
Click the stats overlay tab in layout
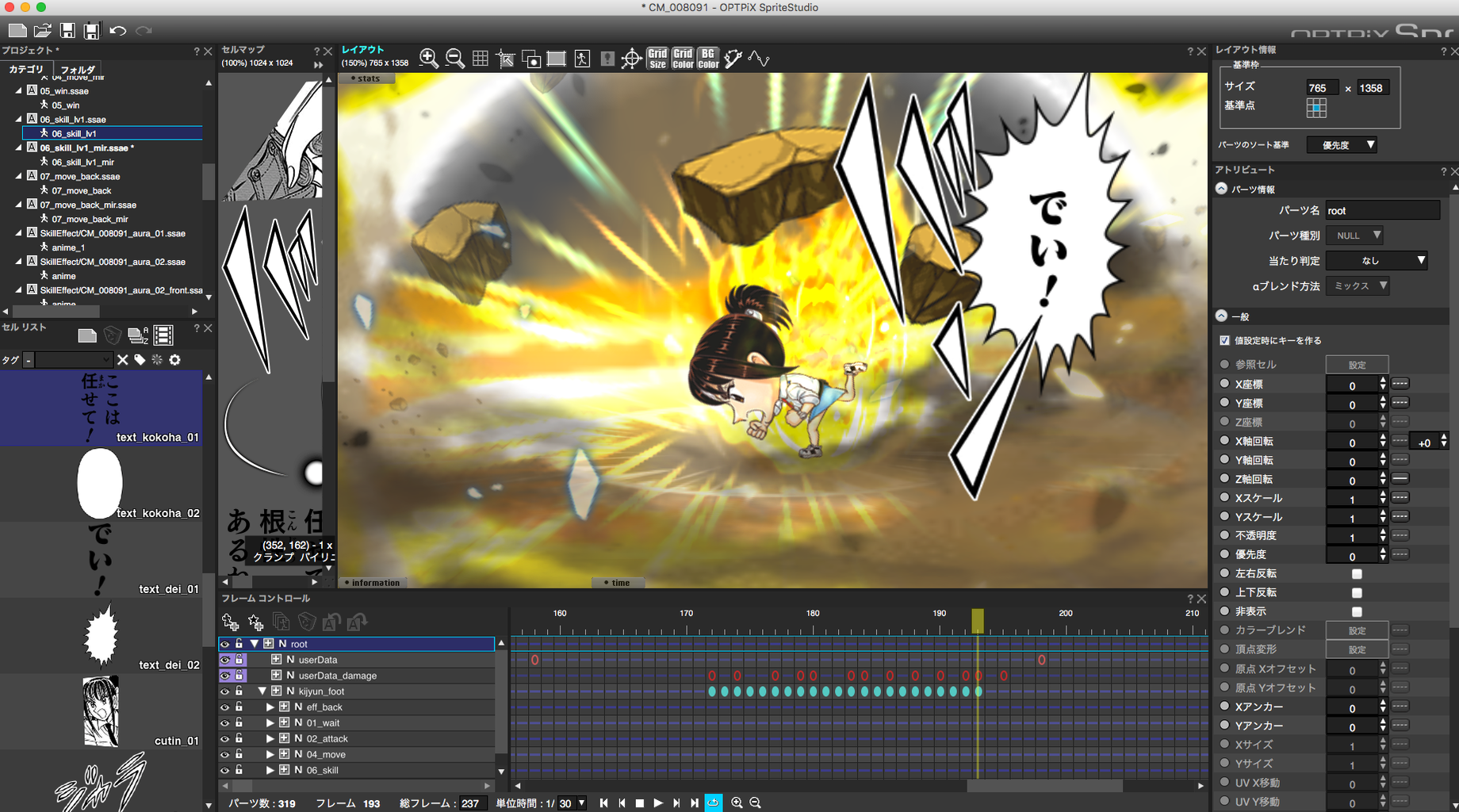coord(366,78)
